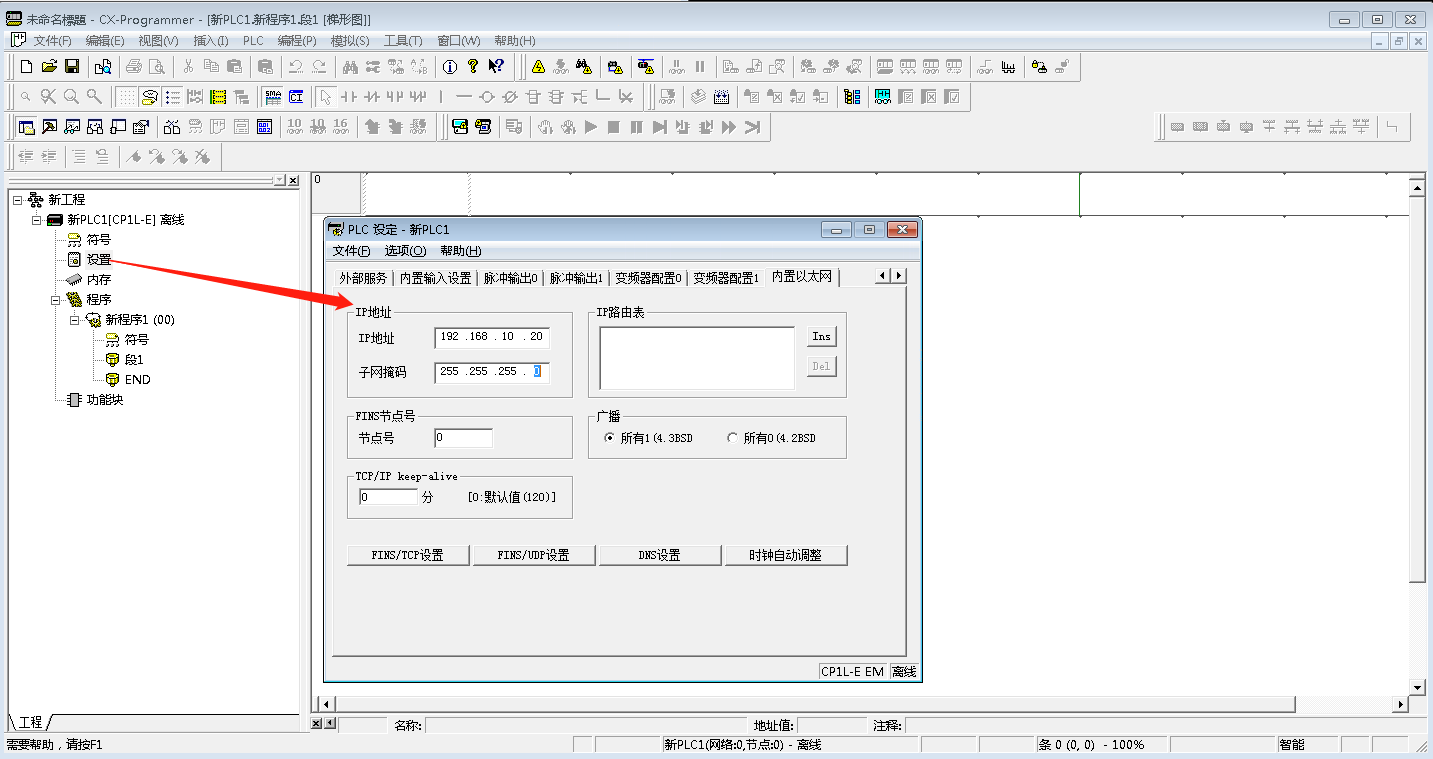This screenshot has width=1433, height=759.
Task: Click the binoculars Find icon
Action: [x=350, y=67]
